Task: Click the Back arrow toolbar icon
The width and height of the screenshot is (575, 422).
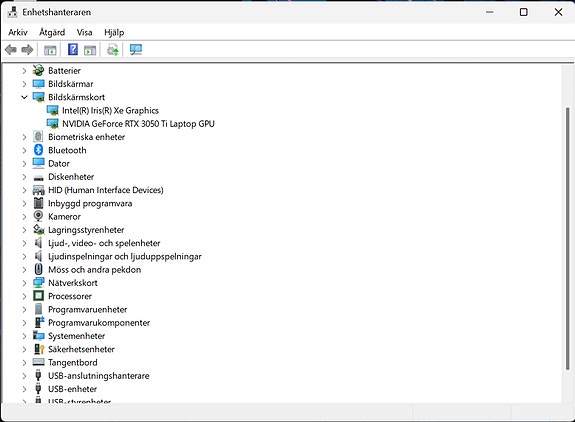Action: 11,49
